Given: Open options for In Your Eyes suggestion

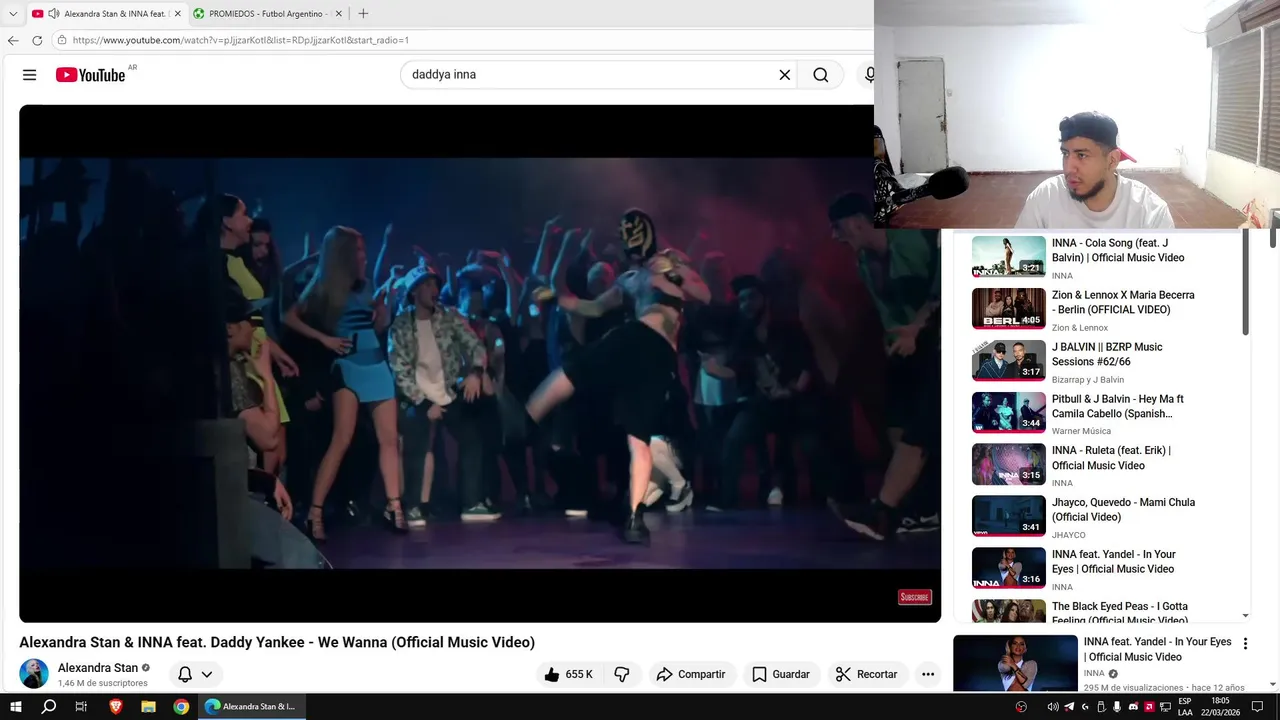Looking at the screenshot, I should 1245,644.
